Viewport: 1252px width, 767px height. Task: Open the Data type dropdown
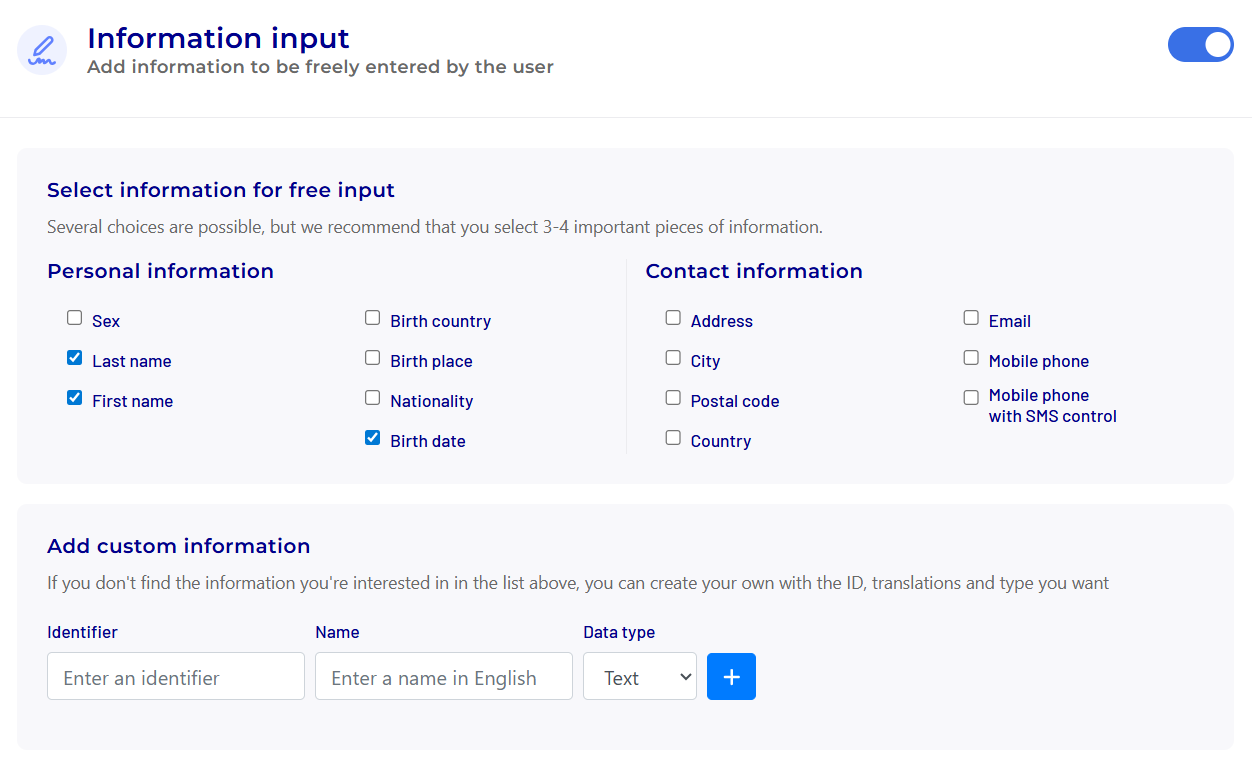tap(639, 677)
